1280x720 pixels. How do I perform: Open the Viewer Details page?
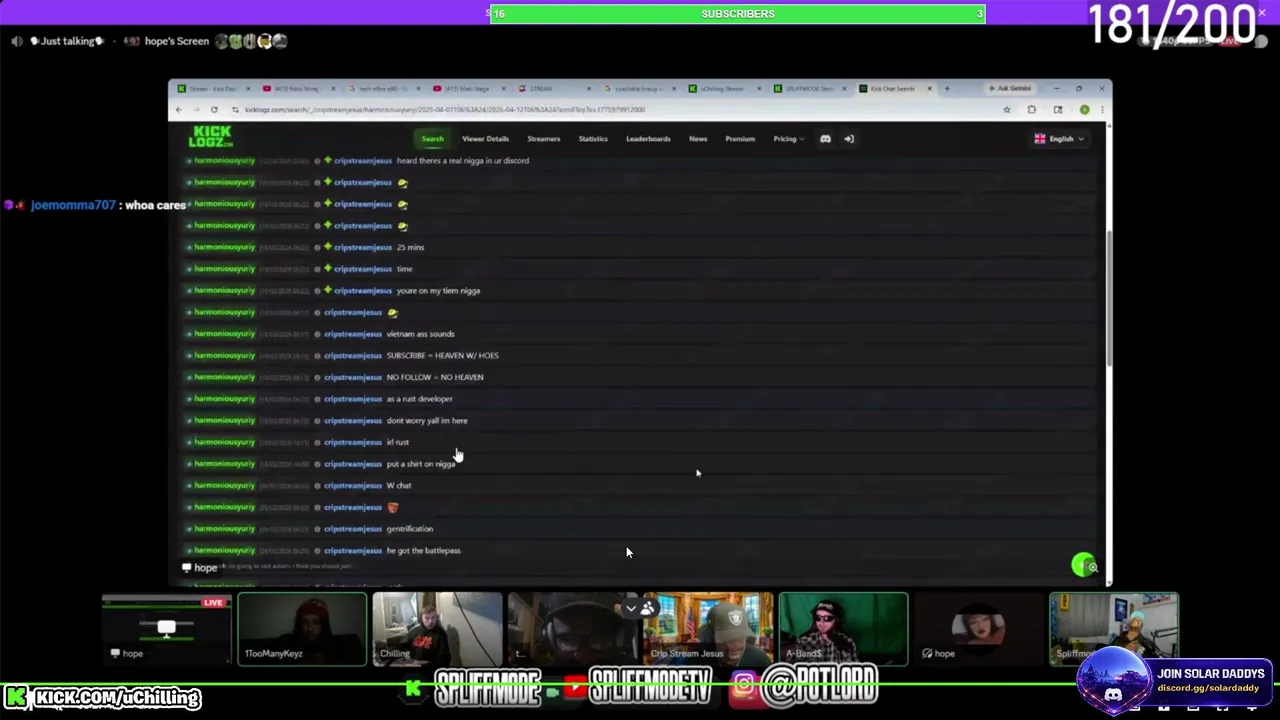click(x=485, y=139)
